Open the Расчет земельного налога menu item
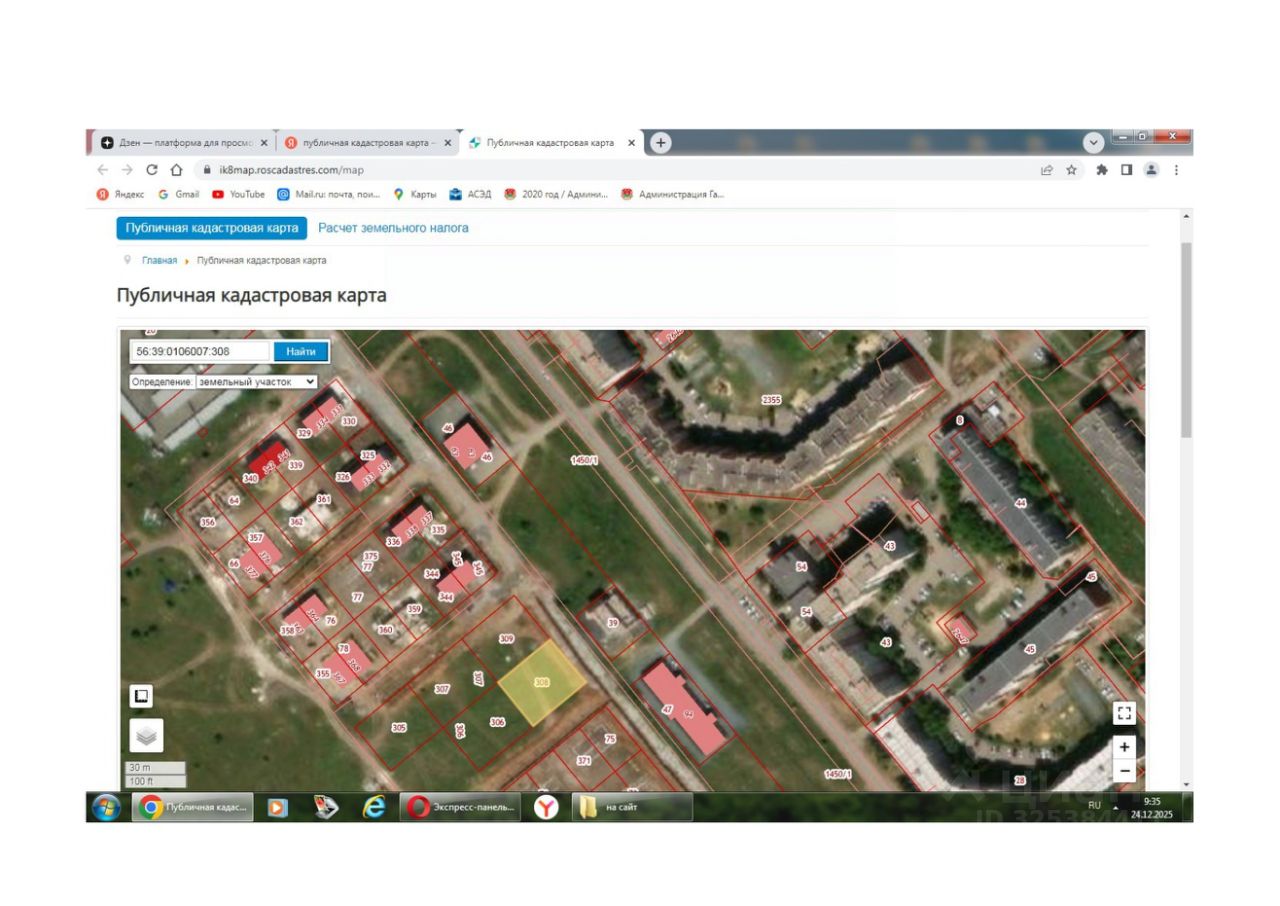Image resolution: width=1280 pixels, height=906 pixels. (x=393, y=228)
